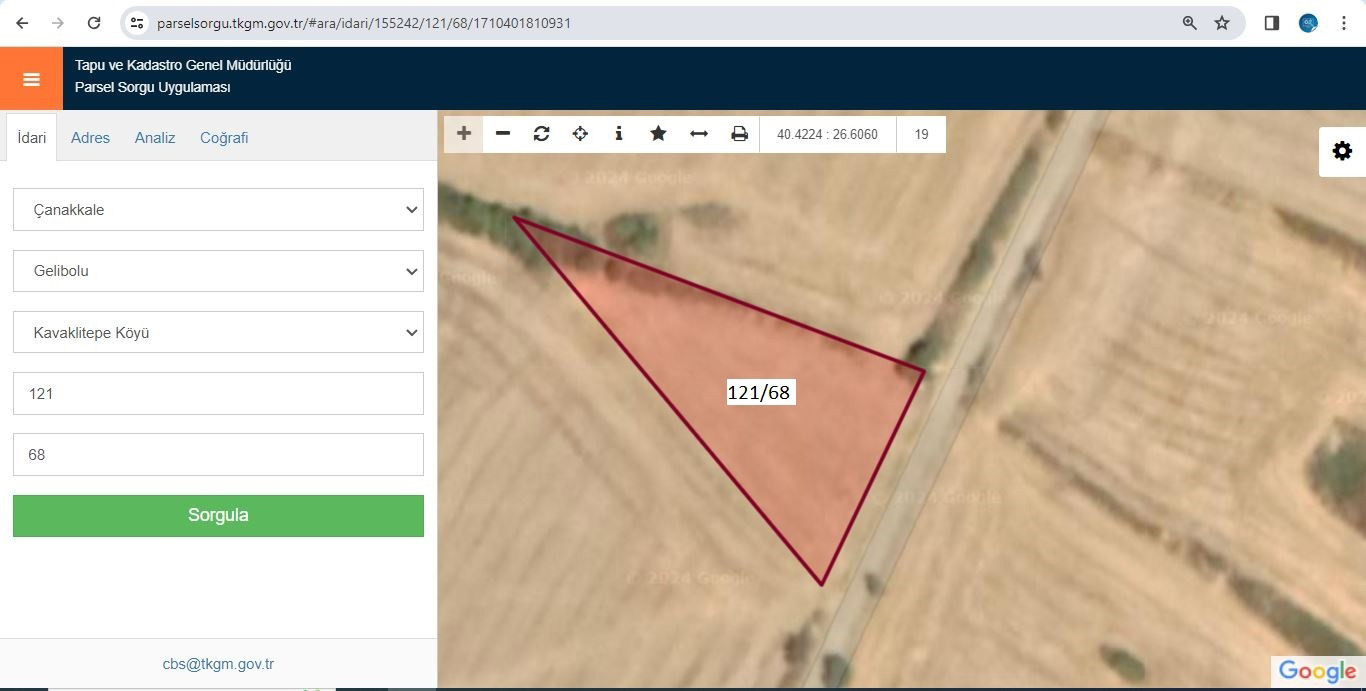This screenshot has width=1366, height=691.
Task: Open the info tool in map toolbar
Action: tap(619, 134)
